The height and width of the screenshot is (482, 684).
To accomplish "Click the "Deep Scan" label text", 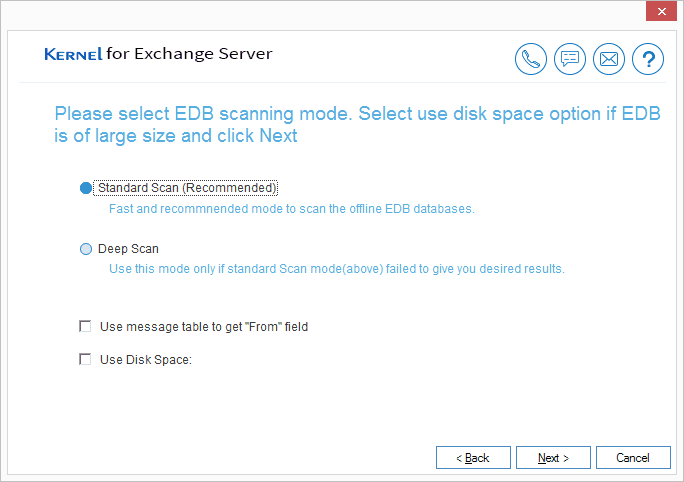I will point(128,249).
